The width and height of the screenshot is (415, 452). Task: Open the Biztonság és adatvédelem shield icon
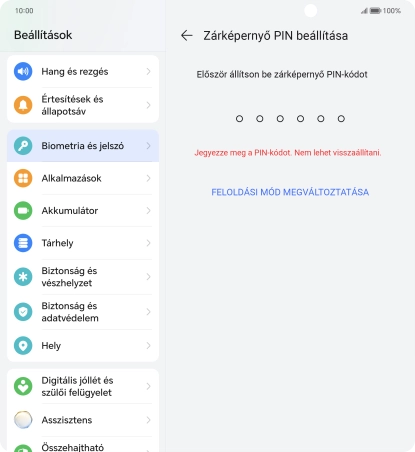23,312
